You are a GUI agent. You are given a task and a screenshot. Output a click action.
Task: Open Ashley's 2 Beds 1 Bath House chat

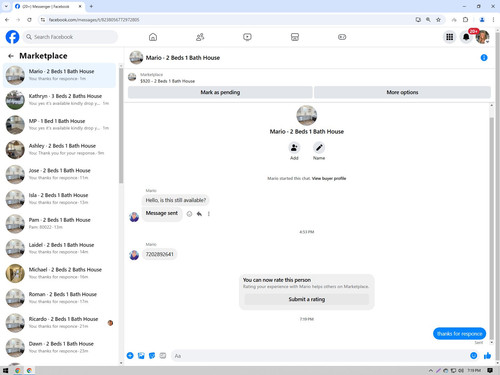(59, 149)
